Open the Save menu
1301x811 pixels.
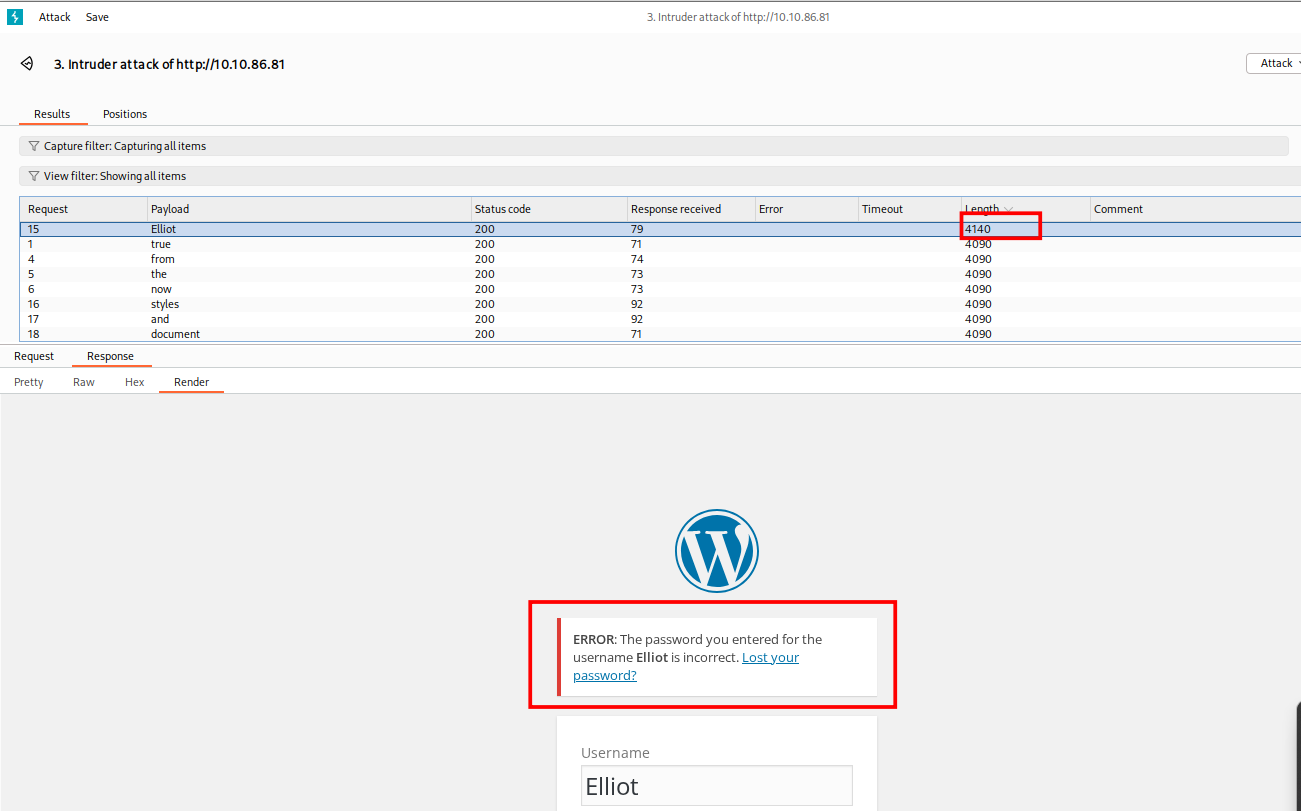pyautogui.click(x=97, y=17)
